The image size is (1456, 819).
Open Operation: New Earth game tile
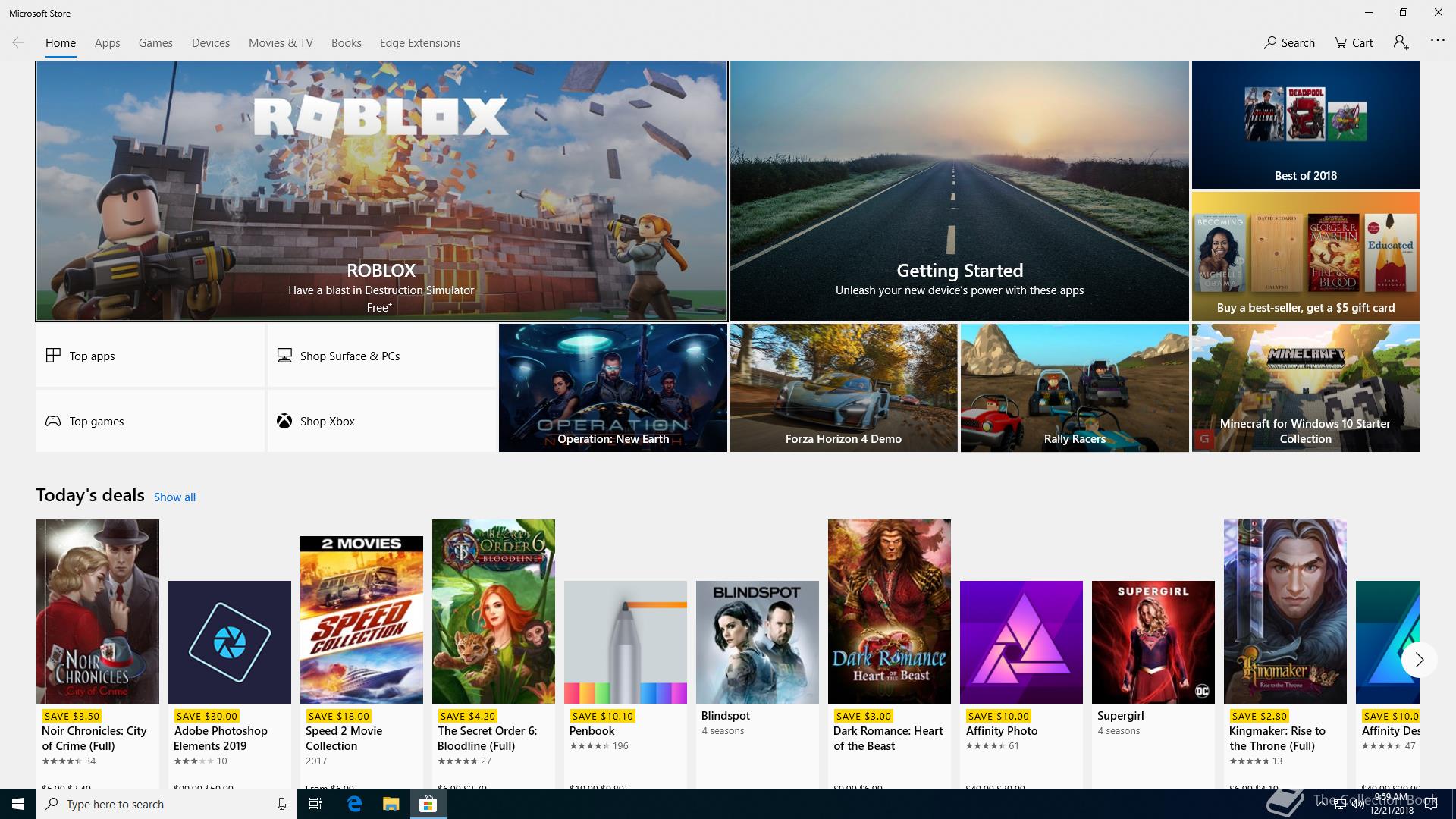pos(613,388)
